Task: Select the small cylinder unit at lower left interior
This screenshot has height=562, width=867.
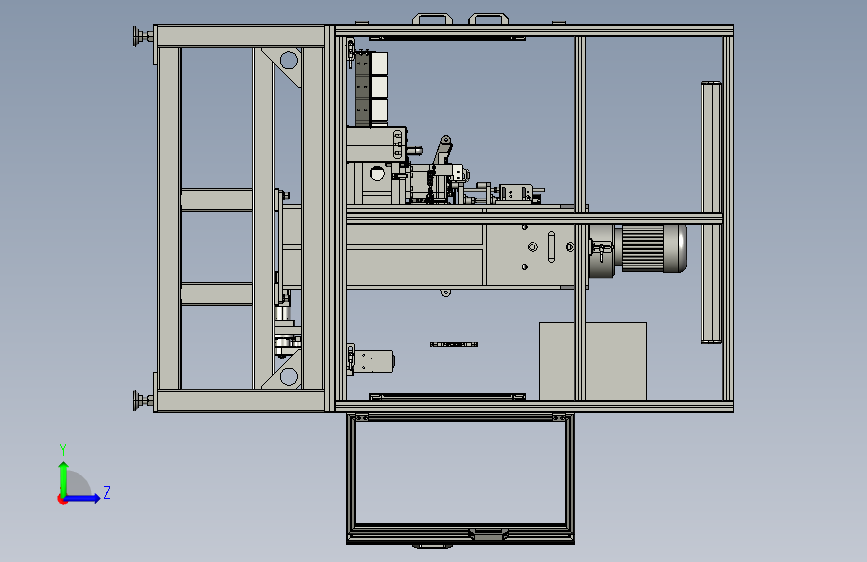Action: tap(374, 362)
